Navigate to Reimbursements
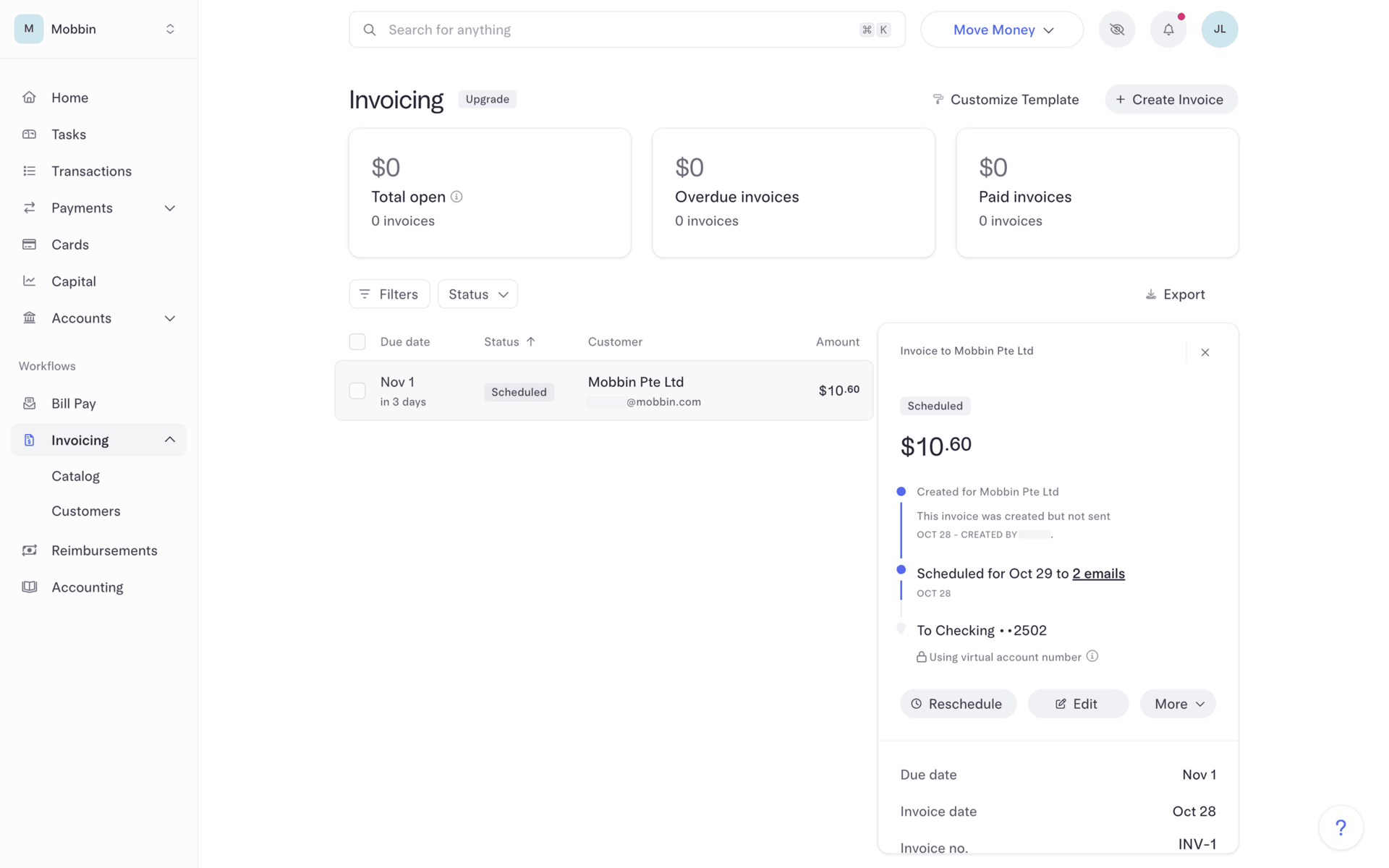The width and height of the screenshot is (1389, 868). [104, 550]
